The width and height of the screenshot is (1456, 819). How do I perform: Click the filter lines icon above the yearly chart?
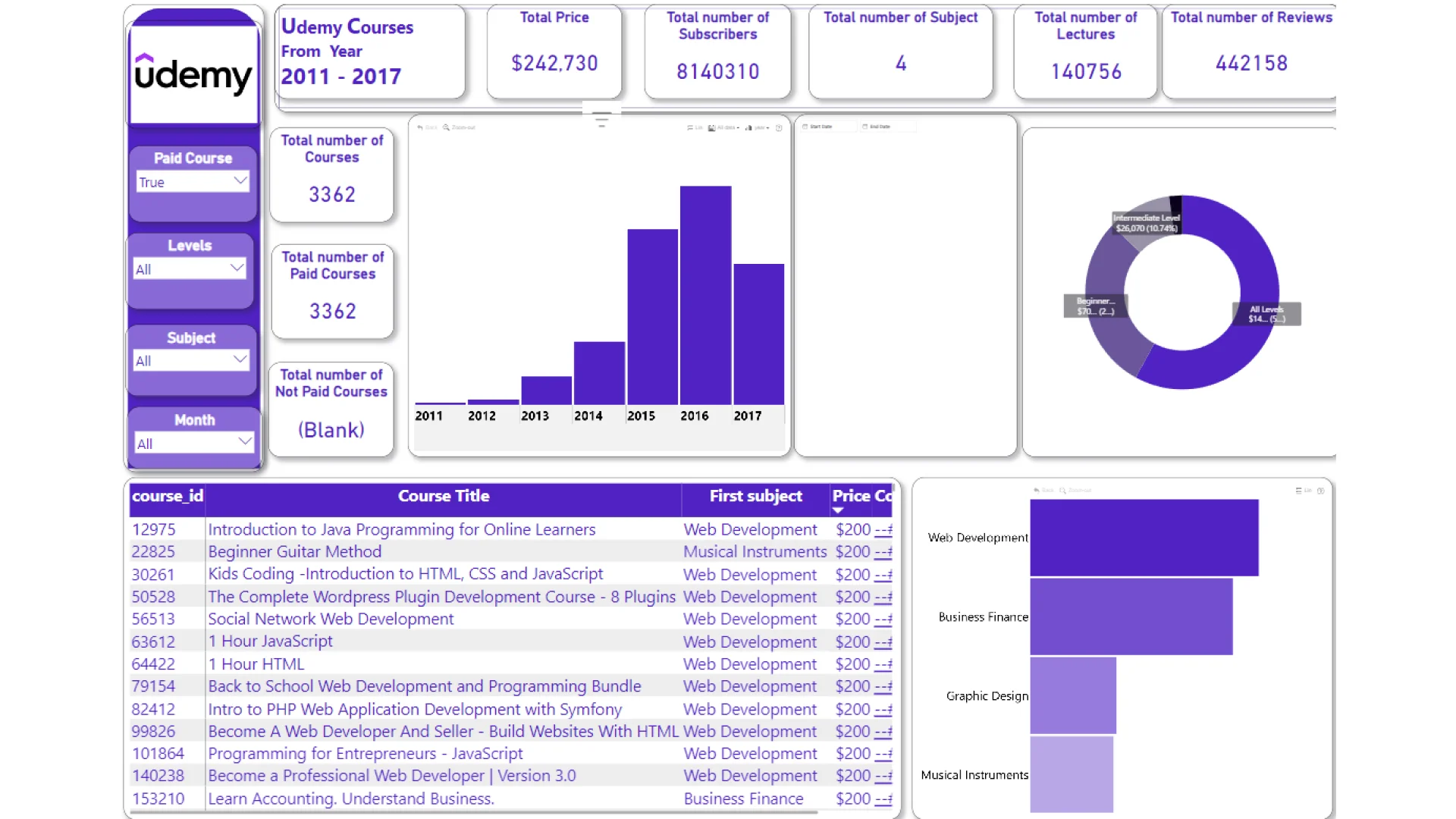click(x=601, y=119)
